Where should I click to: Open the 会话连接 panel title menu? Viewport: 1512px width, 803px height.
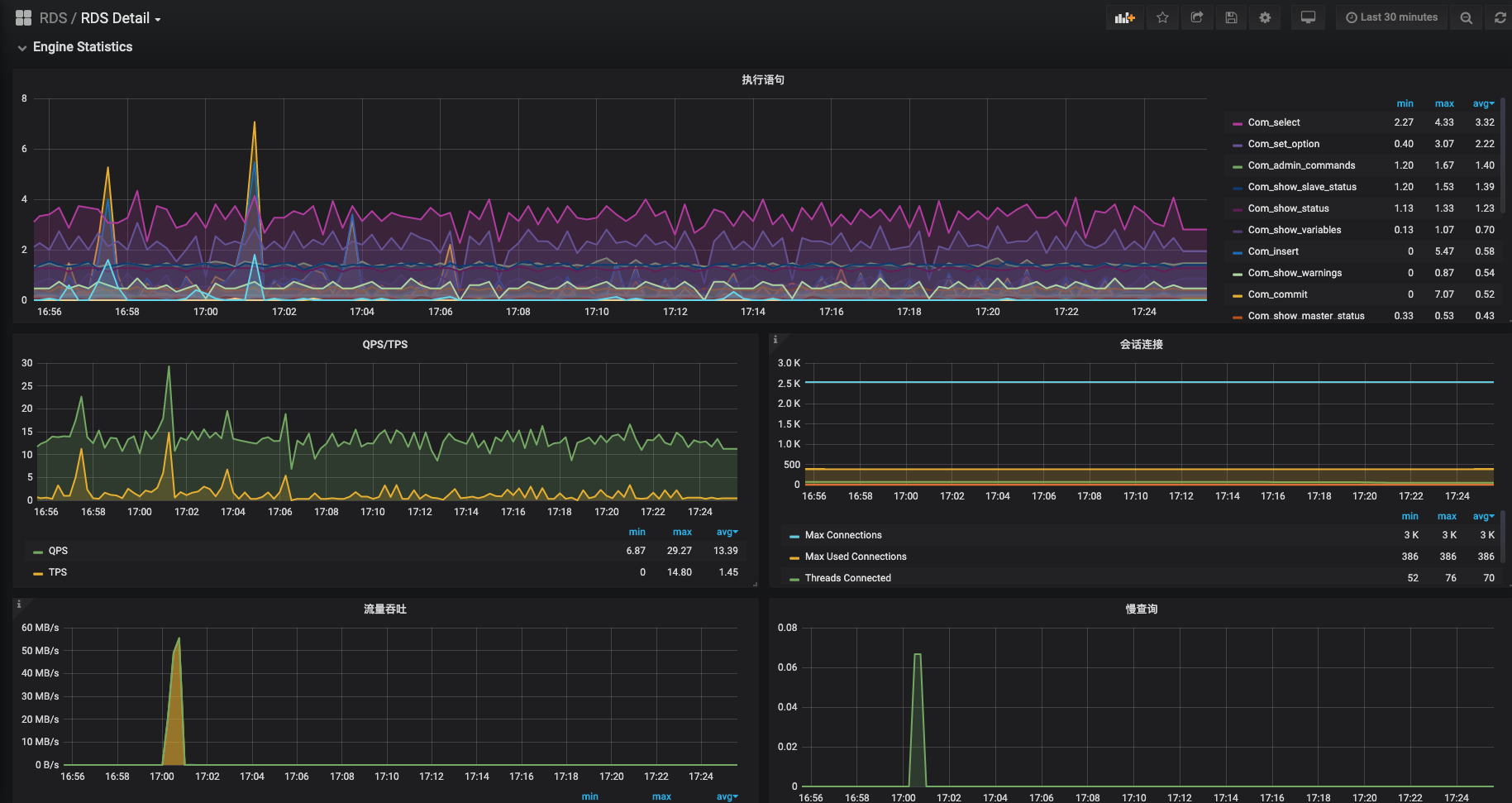(x=1141, y=345)
